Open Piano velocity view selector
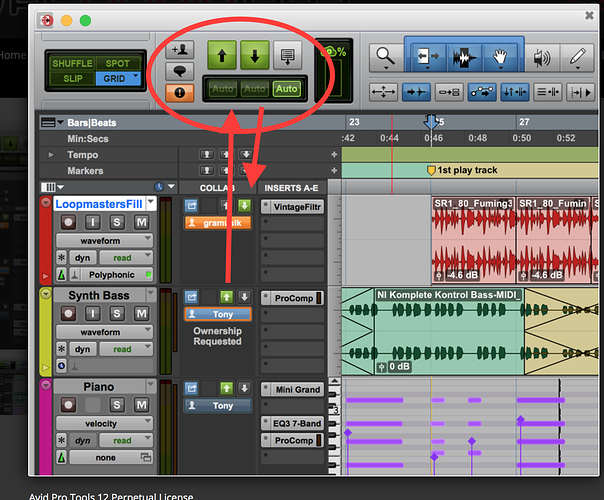Screen dimensions: 604x500 point(104,423)
